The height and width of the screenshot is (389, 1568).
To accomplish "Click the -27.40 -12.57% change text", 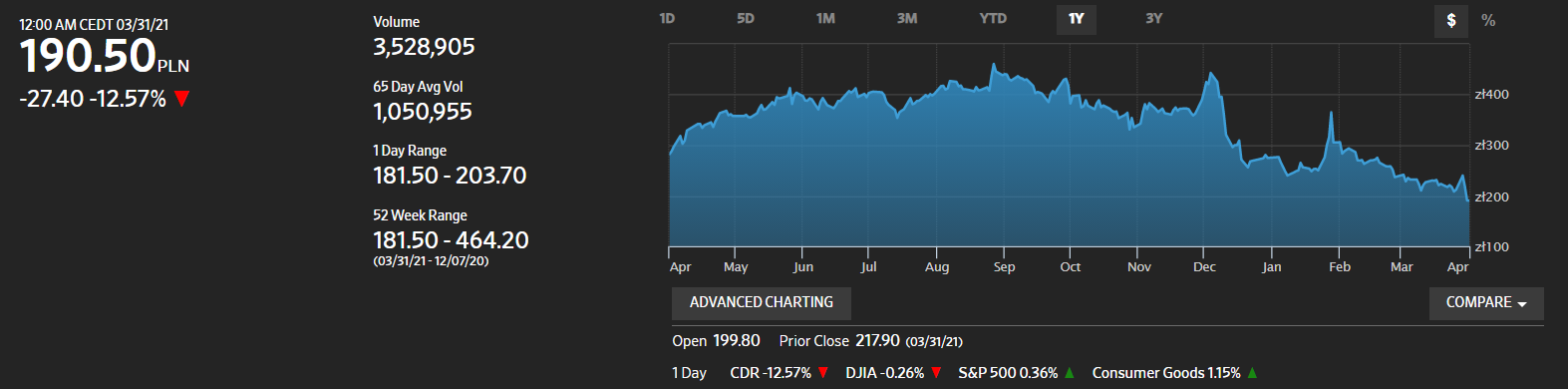I will (x=93, y=99).
